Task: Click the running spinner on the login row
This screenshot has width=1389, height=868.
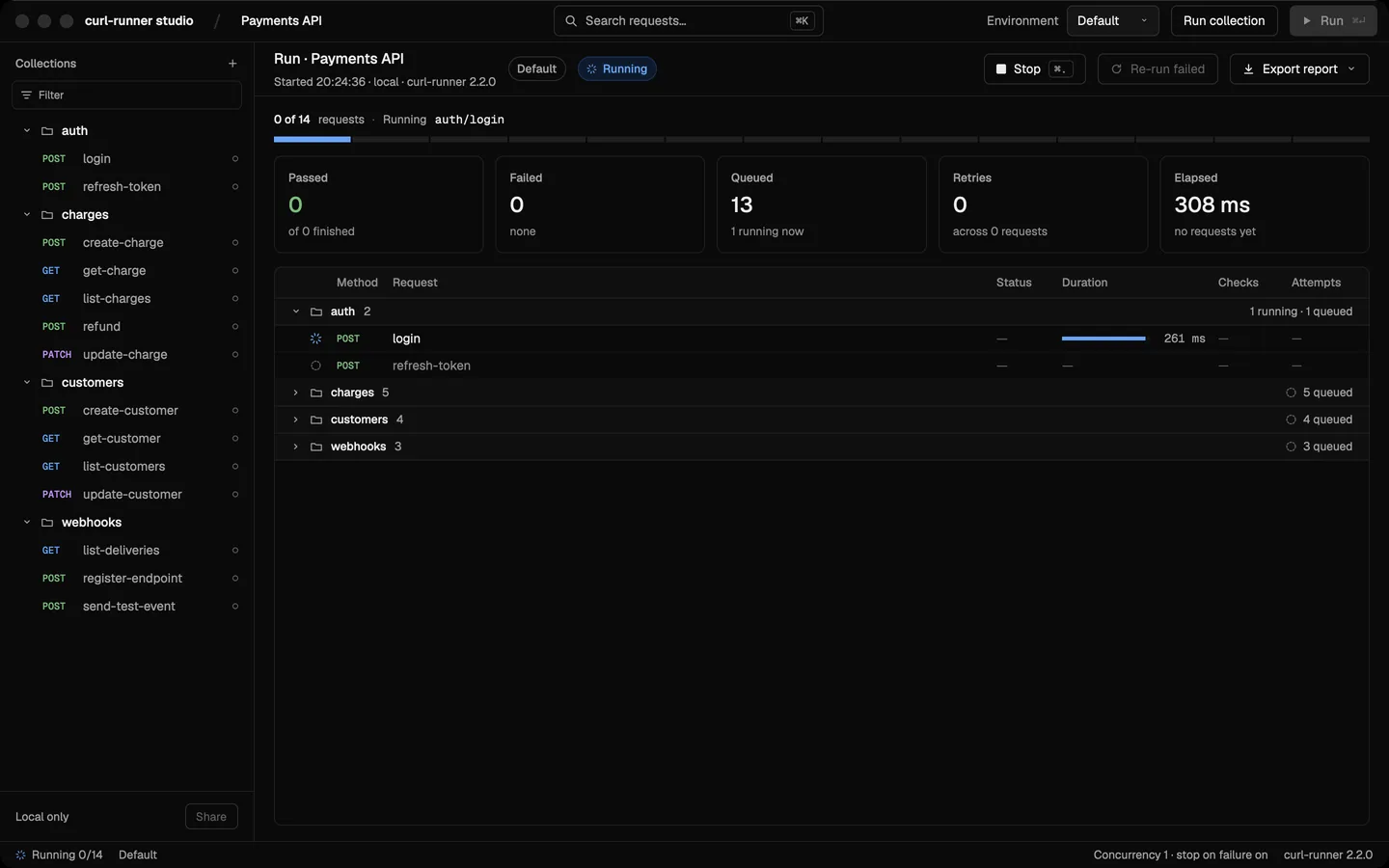Action: point(315,339)
